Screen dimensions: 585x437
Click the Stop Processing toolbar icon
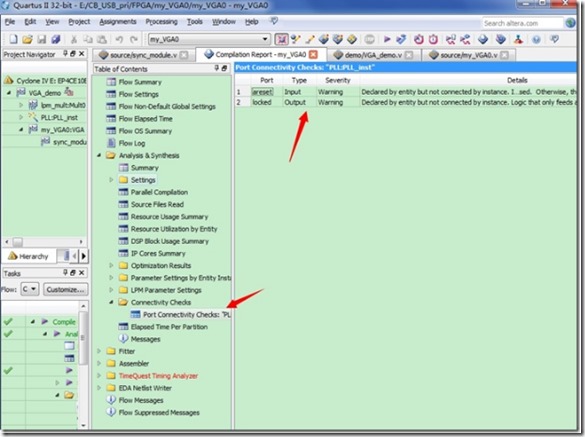point(369,39)
